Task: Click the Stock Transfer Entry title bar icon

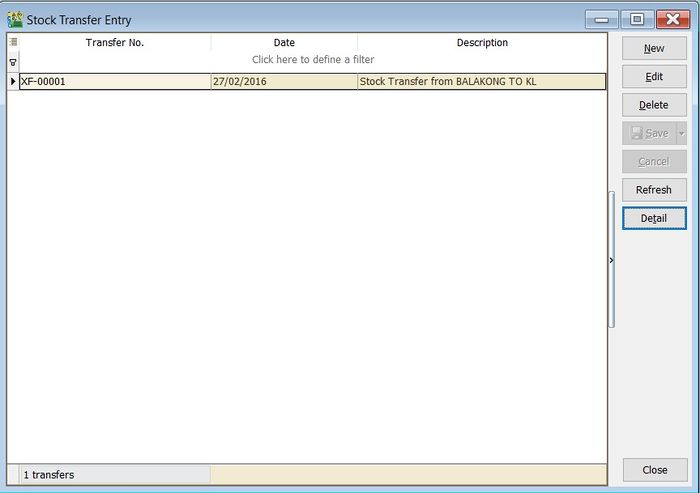Action: [x=15, y=19]
